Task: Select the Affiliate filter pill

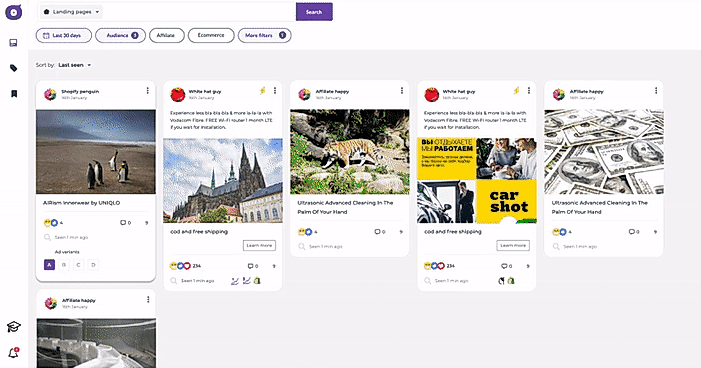Action: (x=166, y=35)
